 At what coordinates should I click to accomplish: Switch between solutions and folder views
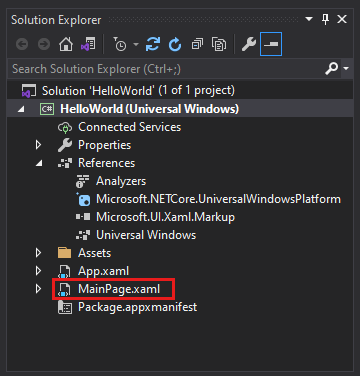click(88, 44)
